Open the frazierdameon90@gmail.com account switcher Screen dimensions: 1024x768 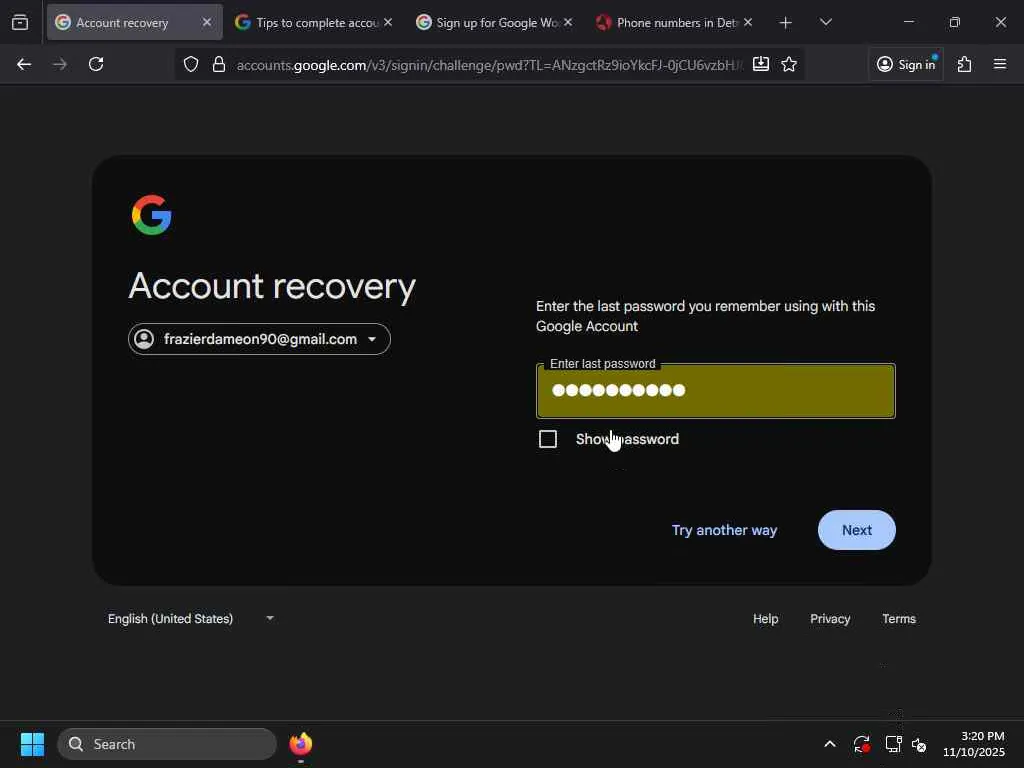click(x=259, y=339)
